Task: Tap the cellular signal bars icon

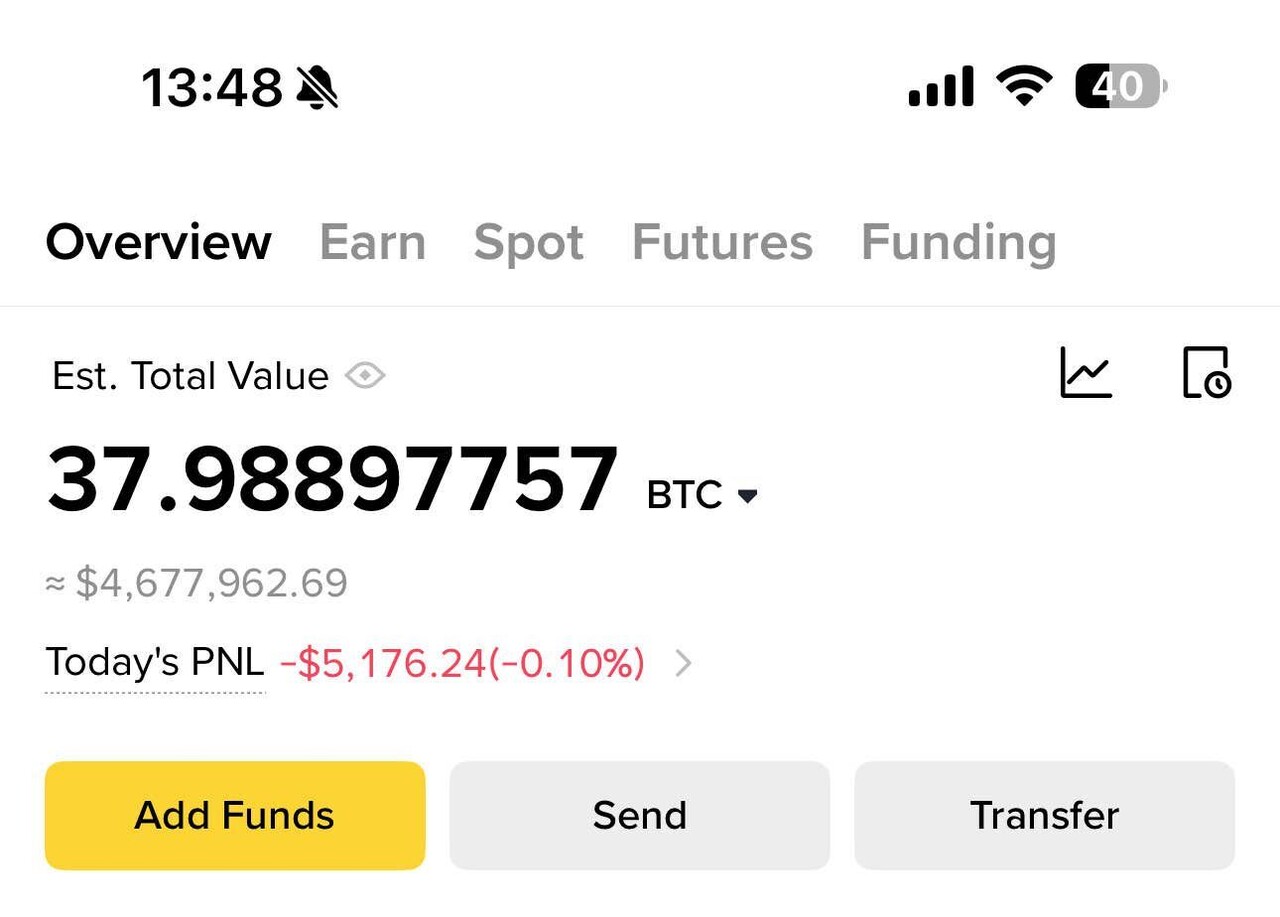Action: [941, 87]
